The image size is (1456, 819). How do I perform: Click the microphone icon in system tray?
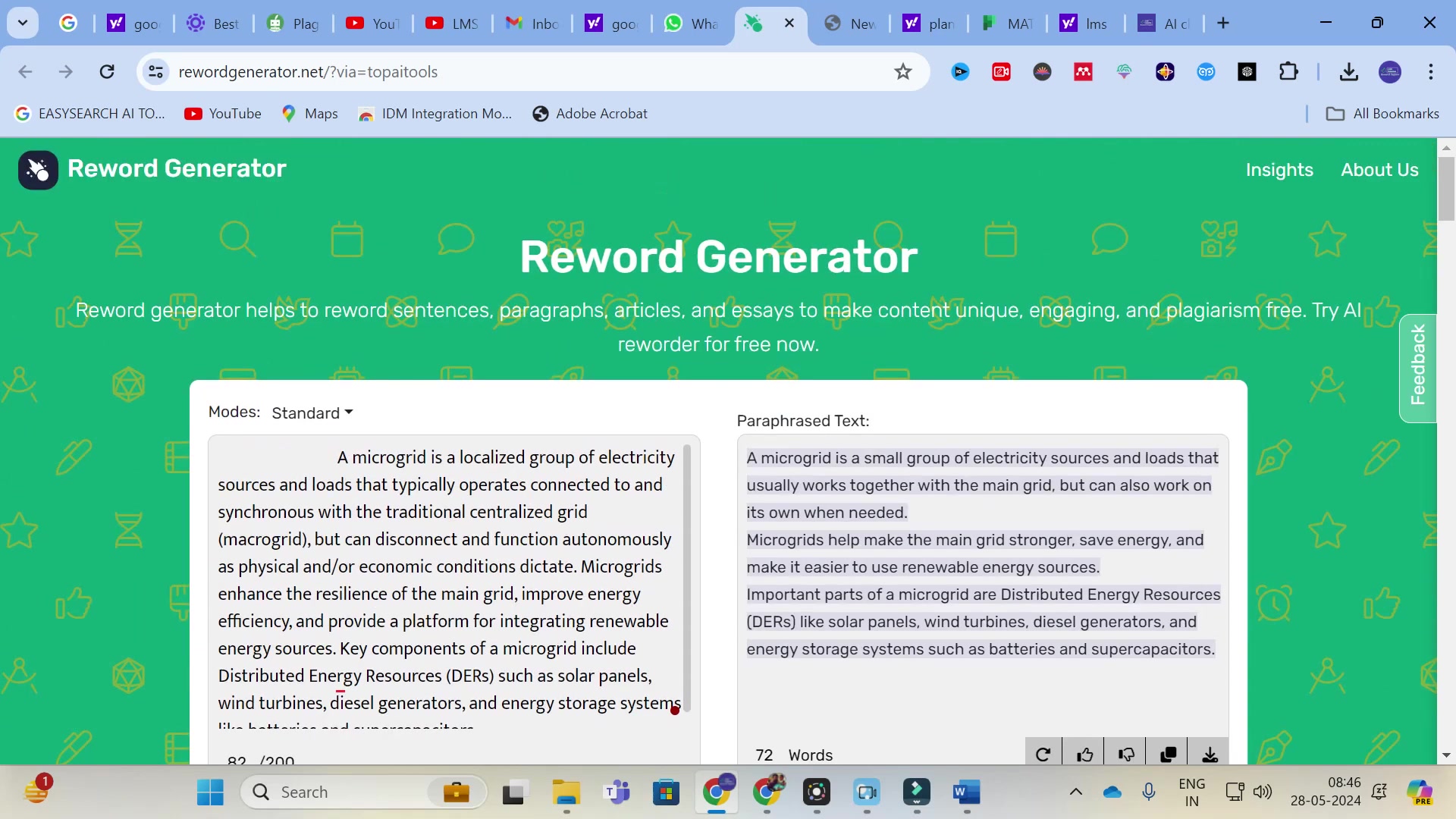point(1149,792)
